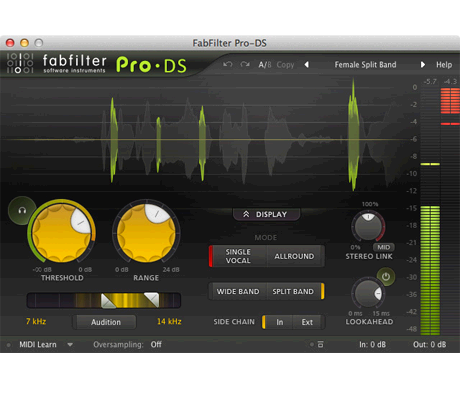Click the Threshold knob
The height and width of the screenshot is (416, 460).
pyautogui.click(x=62, y=233)
